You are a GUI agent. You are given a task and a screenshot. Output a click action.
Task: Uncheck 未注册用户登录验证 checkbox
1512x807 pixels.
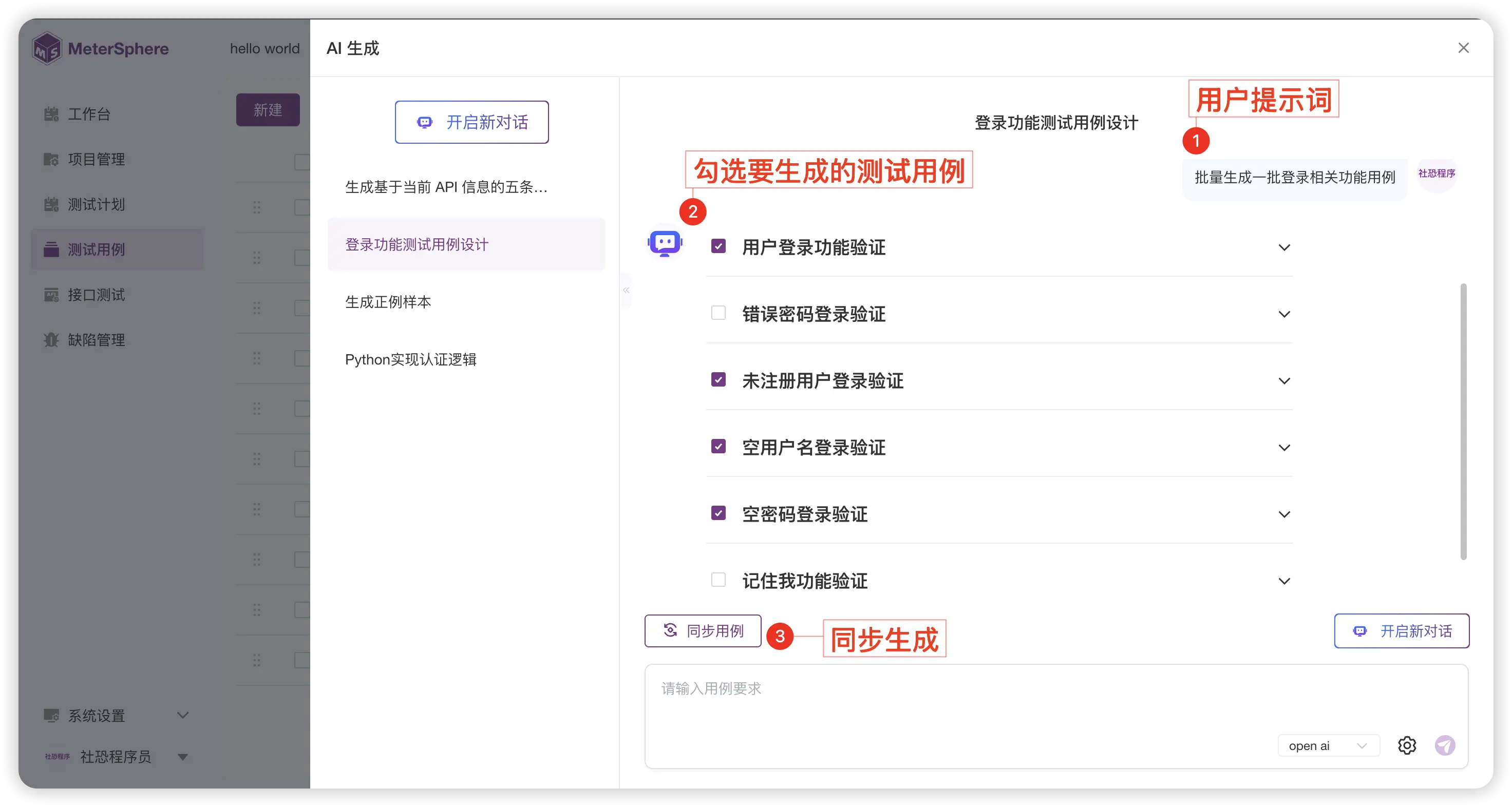719,379
